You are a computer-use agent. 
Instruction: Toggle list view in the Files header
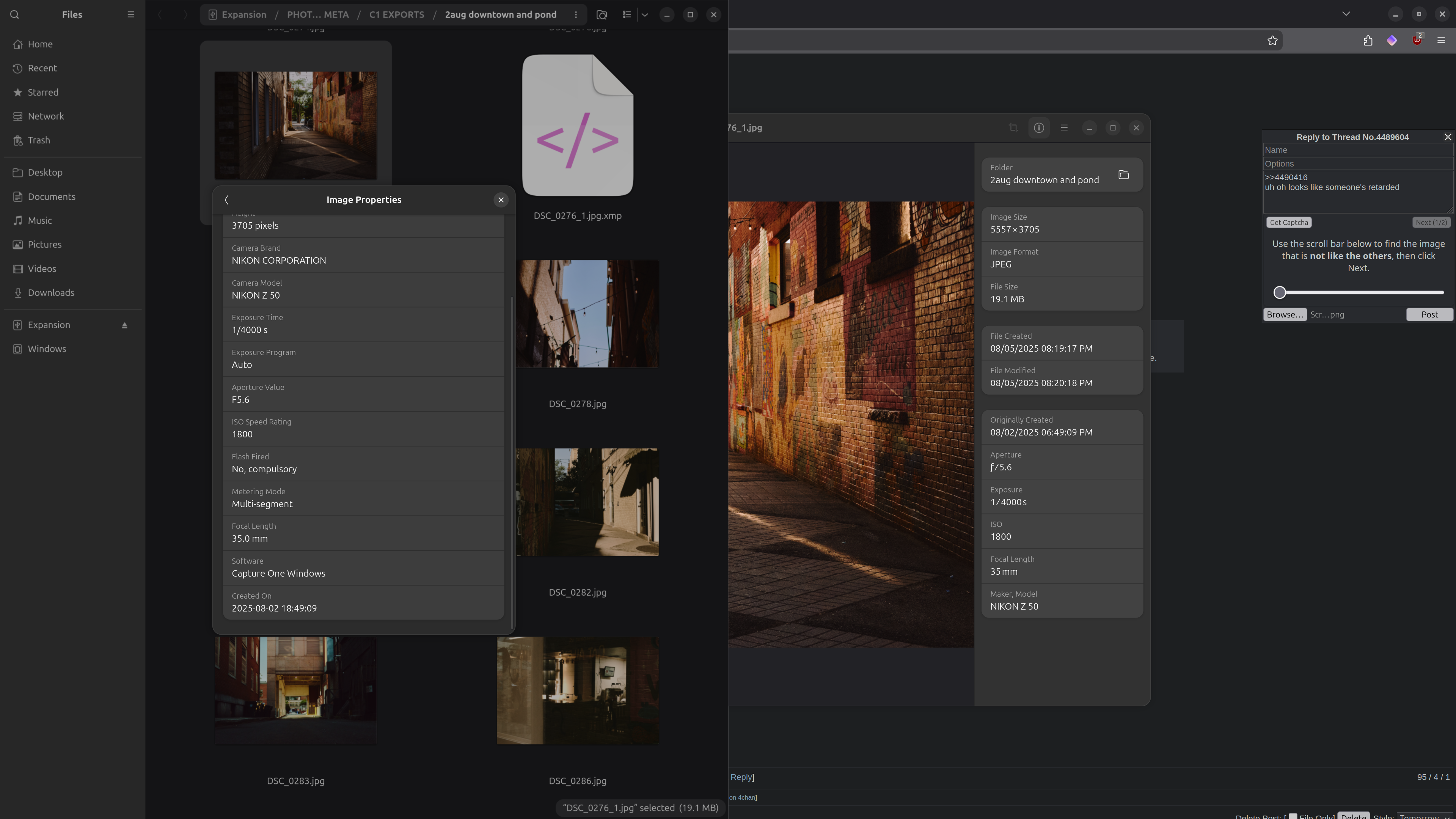[627, 15]
